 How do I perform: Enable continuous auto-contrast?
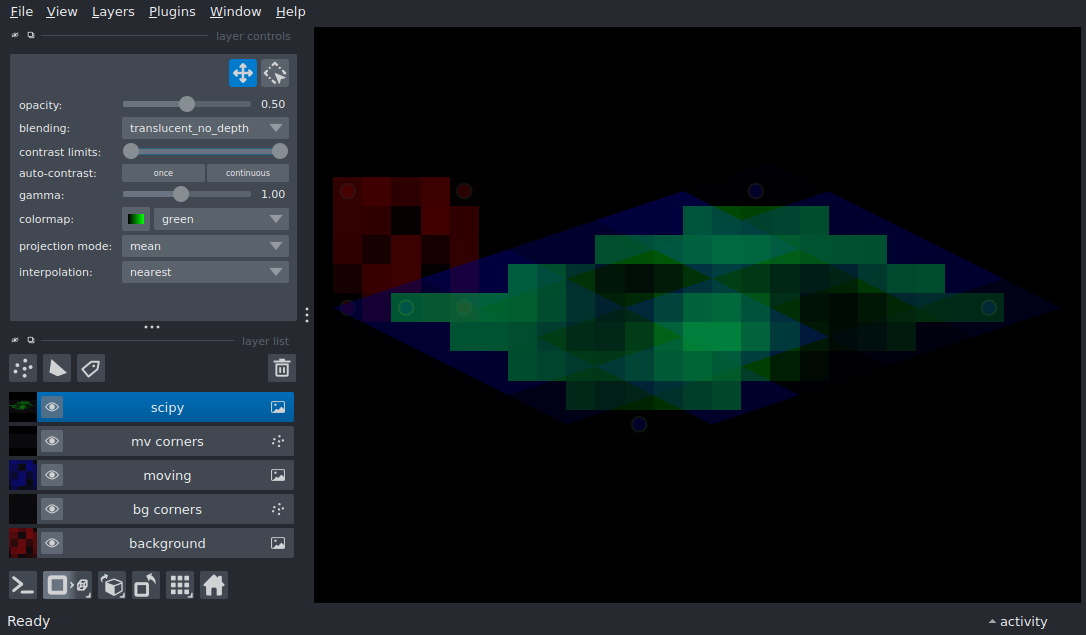coord(247,173)
